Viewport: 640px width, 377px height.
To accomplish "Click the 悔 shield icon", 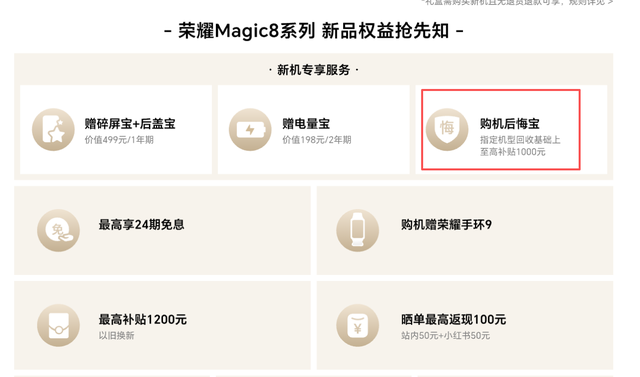I will (447, 130).
